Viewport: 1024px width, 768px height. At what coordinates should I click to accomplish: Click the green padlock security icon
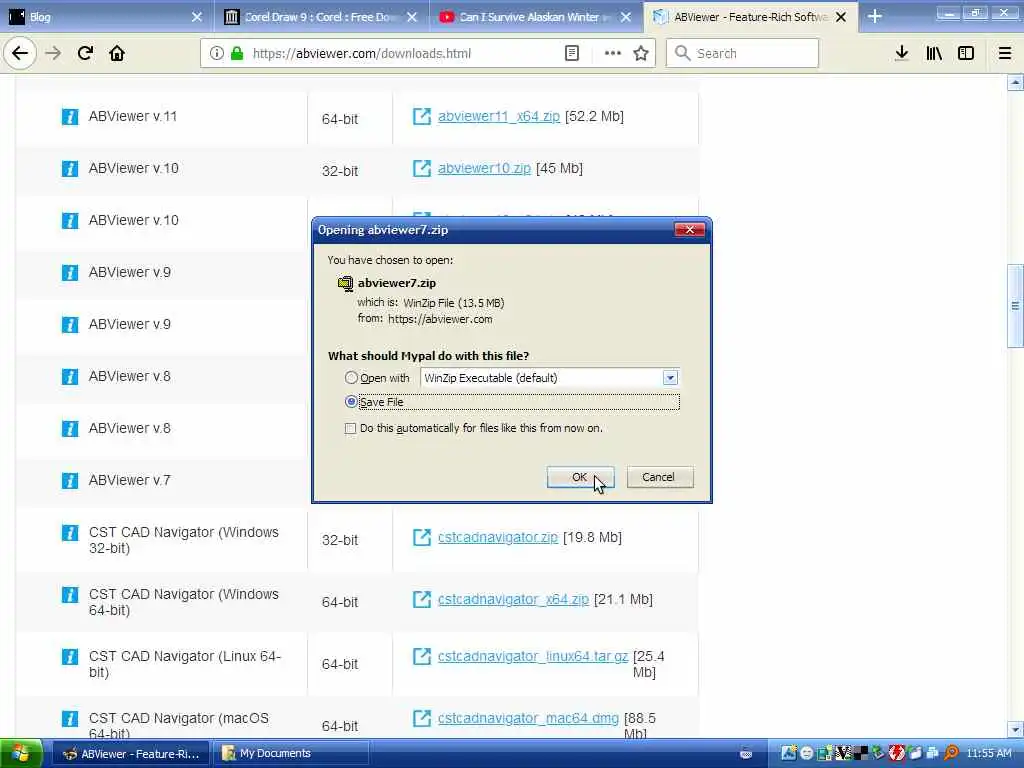[236, 53]
